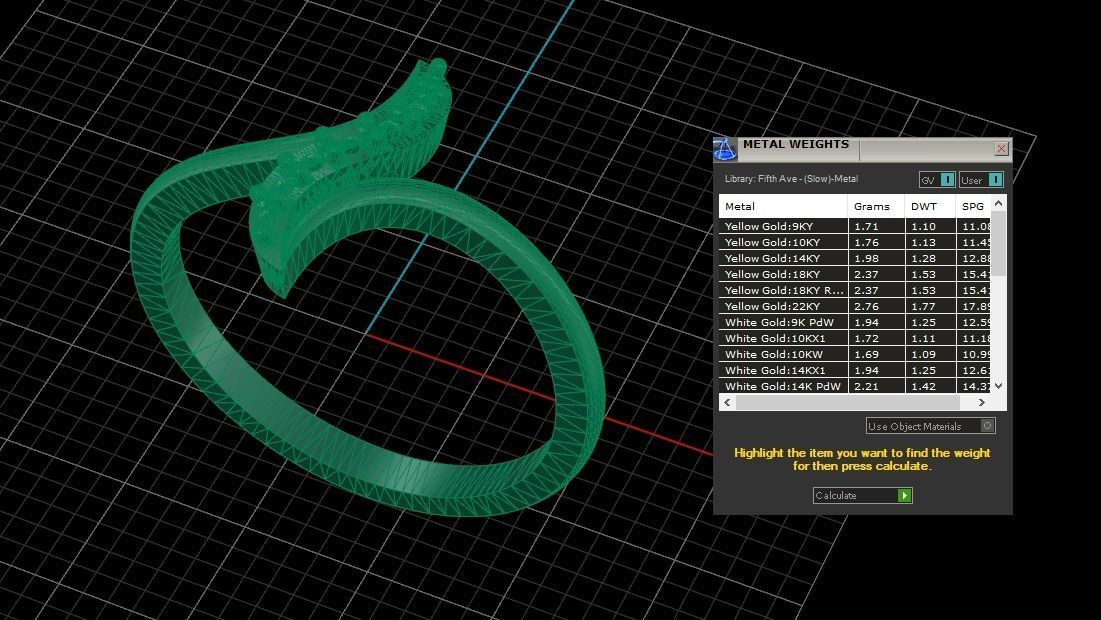Select the Yellow Gold:18KY R... row
1101x620 pixels.
click(x=855, y=290)
